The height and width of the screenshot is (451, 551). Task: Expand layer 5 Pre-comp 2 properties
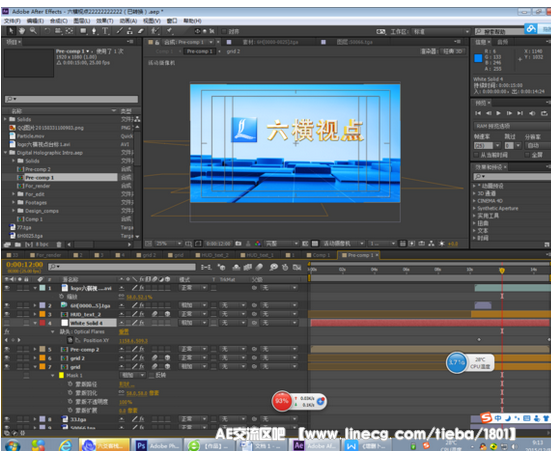pyautogui.click(x=35, y=349)
